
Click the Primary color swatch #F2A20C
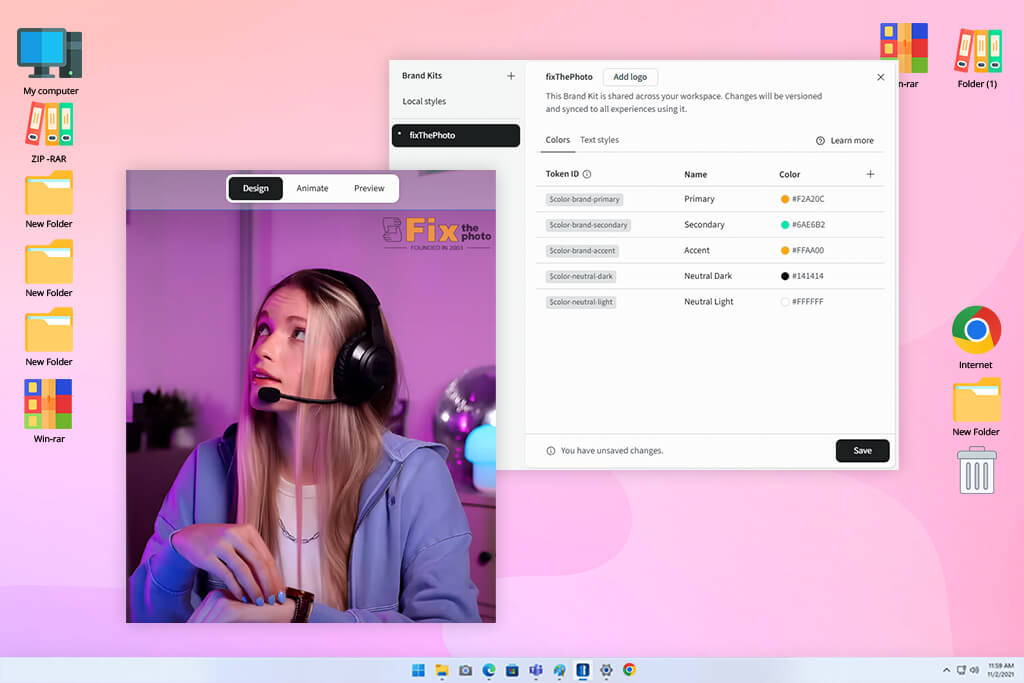pyautogui.click(x=785, y=199)
